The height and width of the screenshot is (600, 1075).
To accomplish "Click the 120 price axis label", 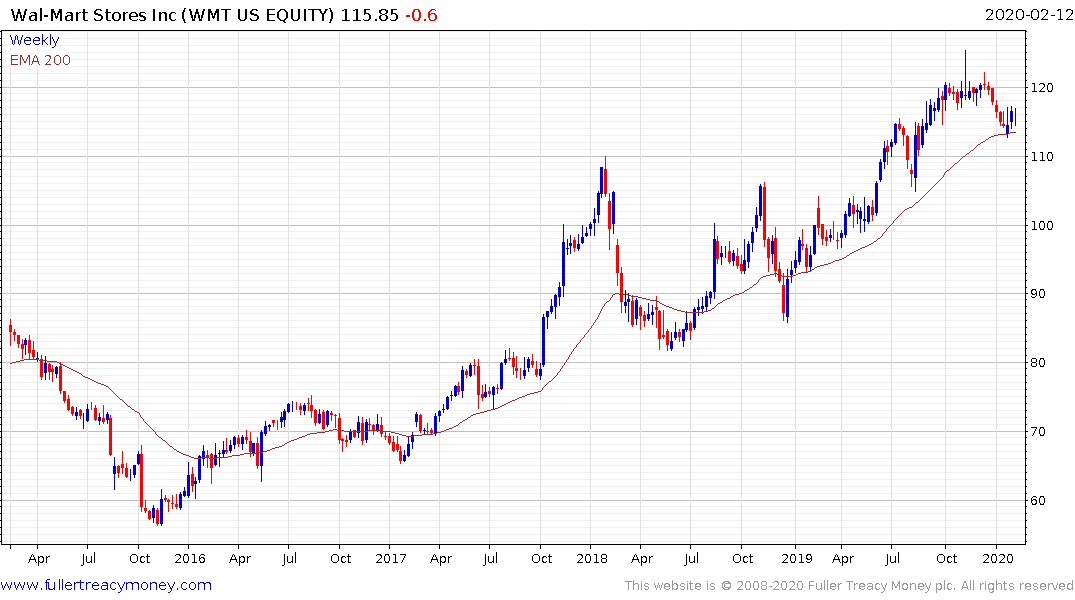I will pyautogui.click(x=1041, y=88).
